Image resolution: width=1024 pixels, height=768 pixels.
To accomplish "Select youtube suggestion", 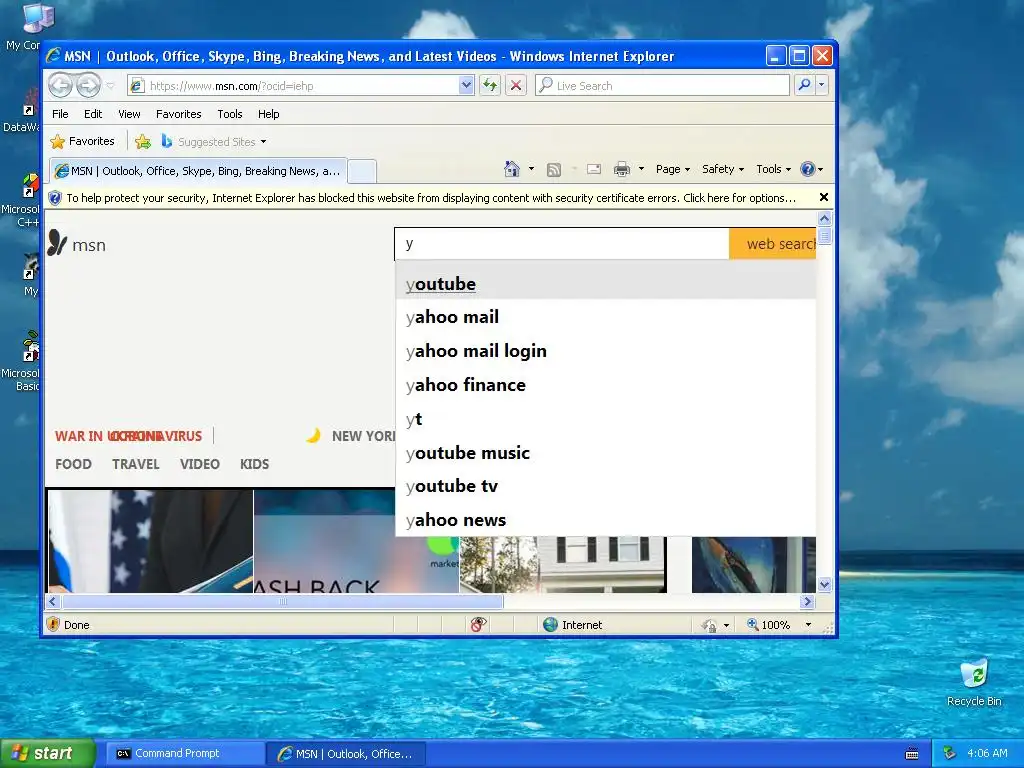I will tap(605, 283).
